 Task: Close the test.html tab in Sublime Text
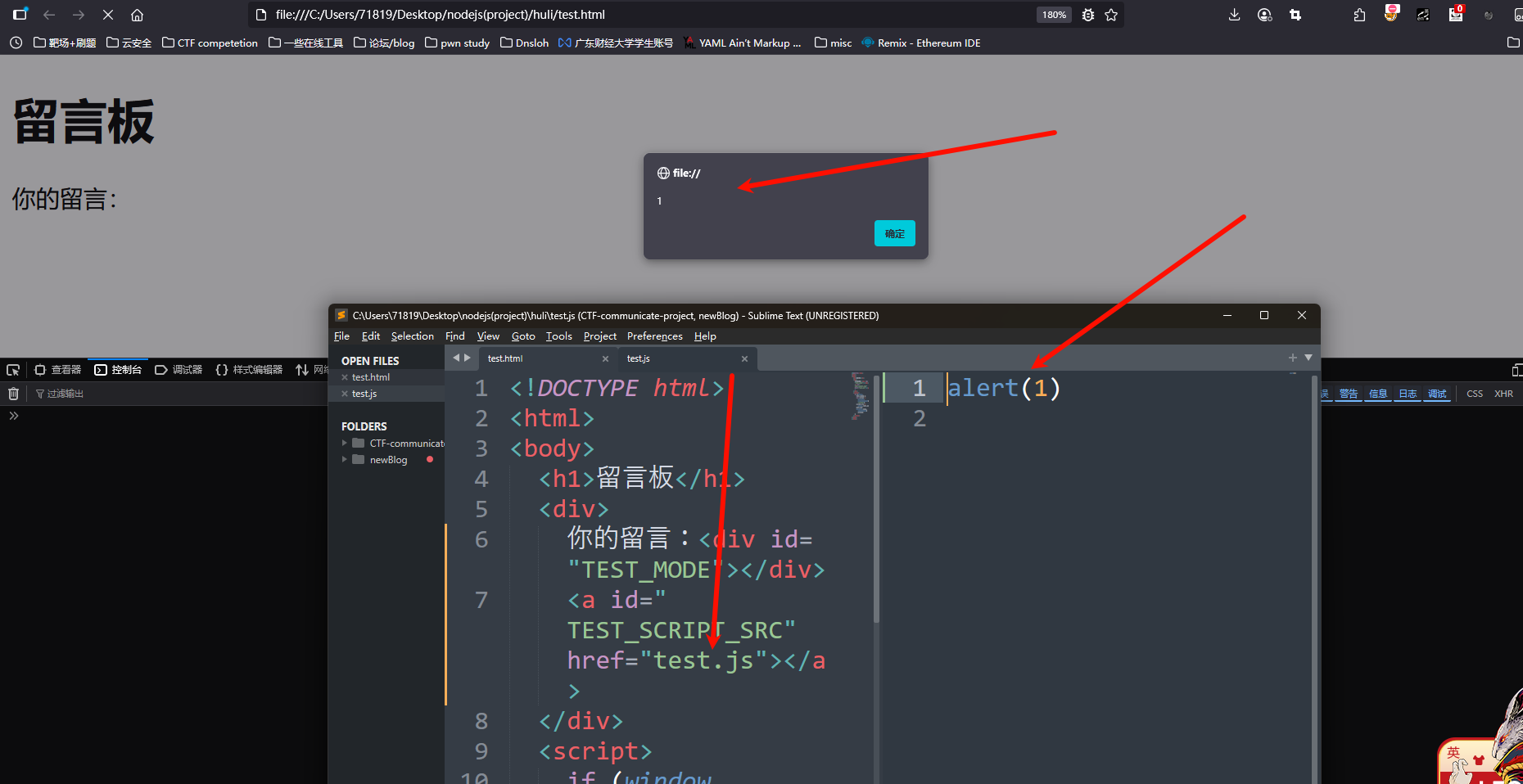pos(605,358)
